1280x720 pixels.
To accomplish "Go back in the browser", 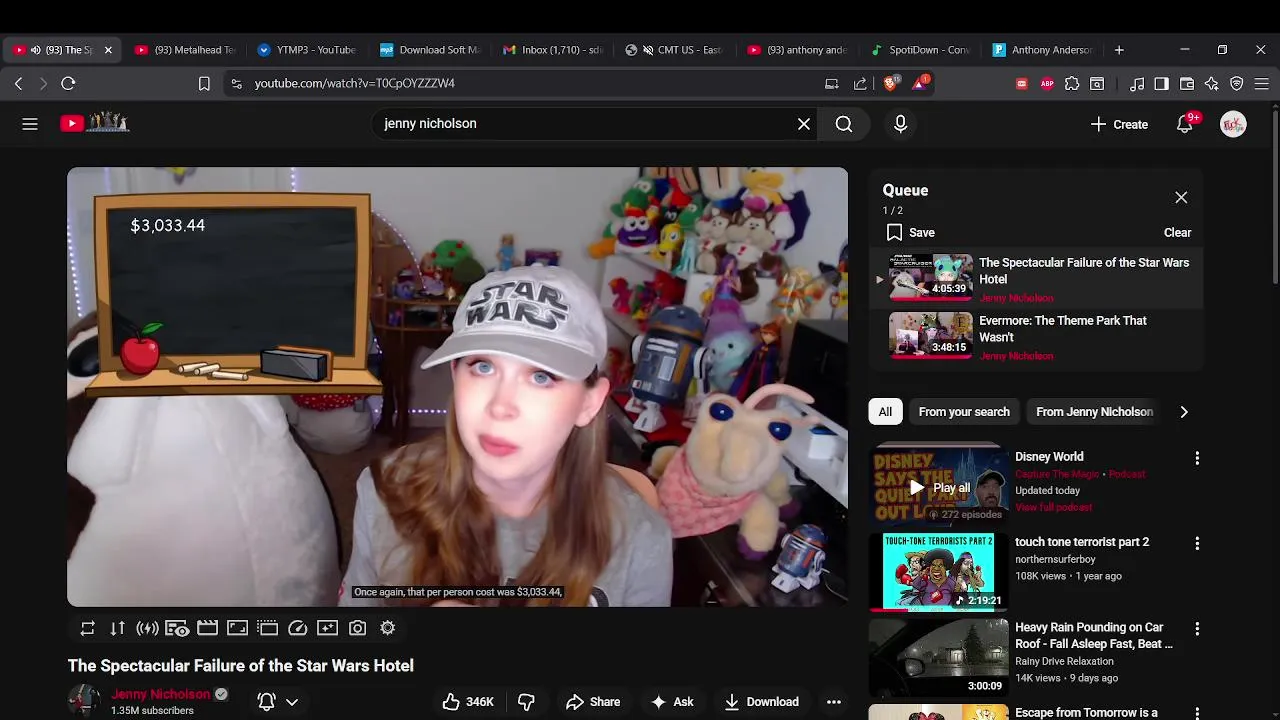I will click(x=18, y=84).
